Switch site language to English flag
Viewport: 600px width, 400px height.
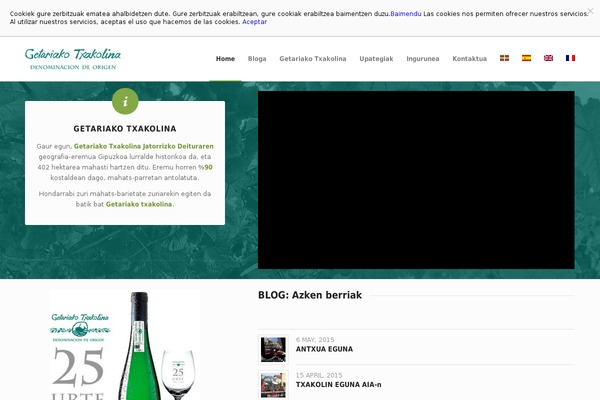(x=548, y=58)
